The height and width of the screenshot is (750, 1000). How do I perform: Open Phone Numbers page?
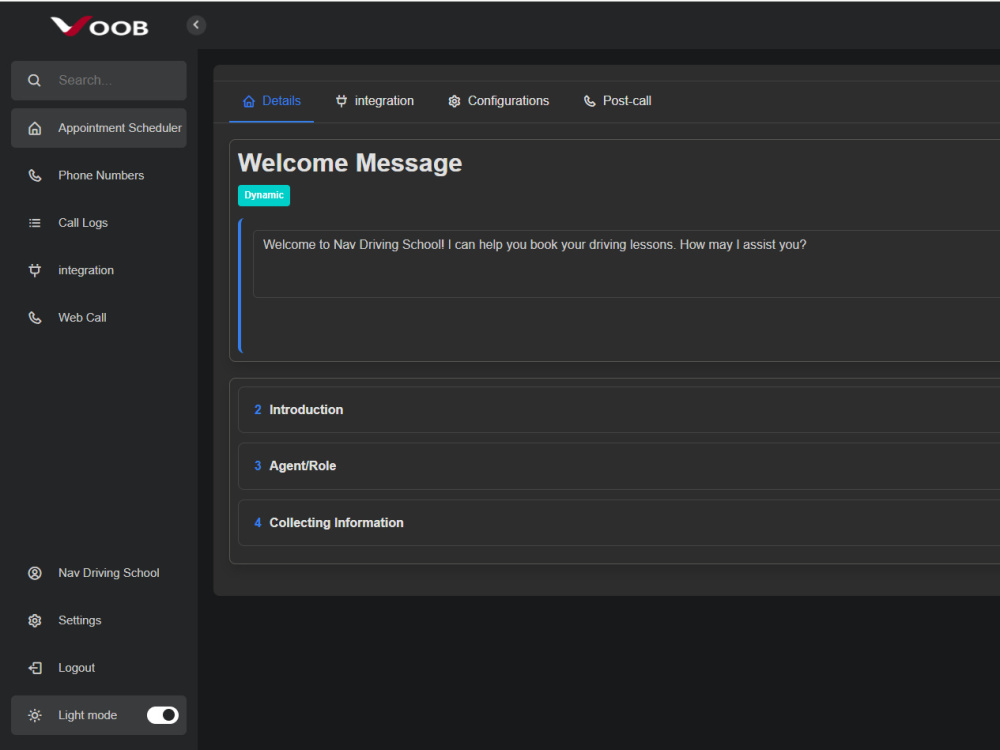(99, 175)
